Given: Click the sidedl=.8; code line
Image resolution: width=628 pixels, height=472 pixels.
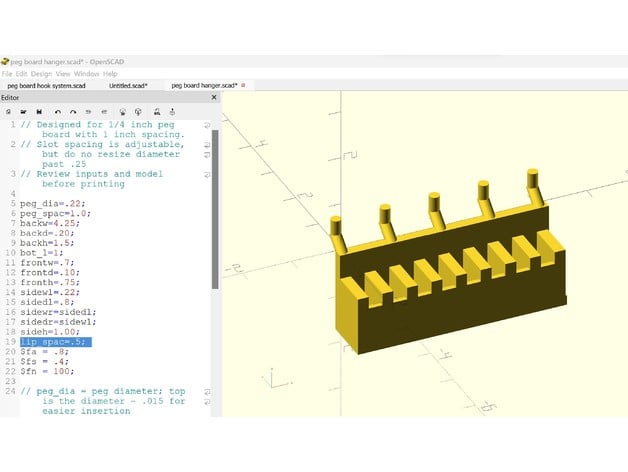Looking at the screenshot, I should pyautogui.click(x=47, y=302).
